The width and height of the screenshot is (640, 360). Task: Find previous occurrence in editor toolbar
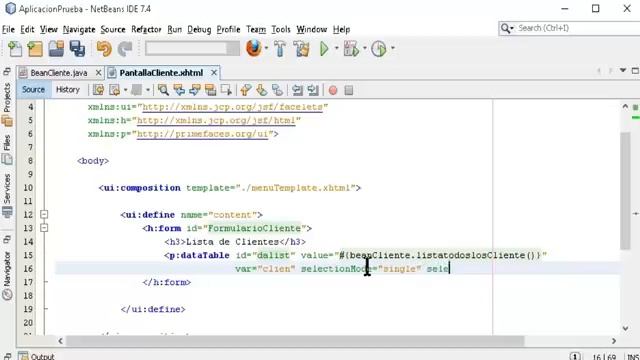click(x=179, y=90)
